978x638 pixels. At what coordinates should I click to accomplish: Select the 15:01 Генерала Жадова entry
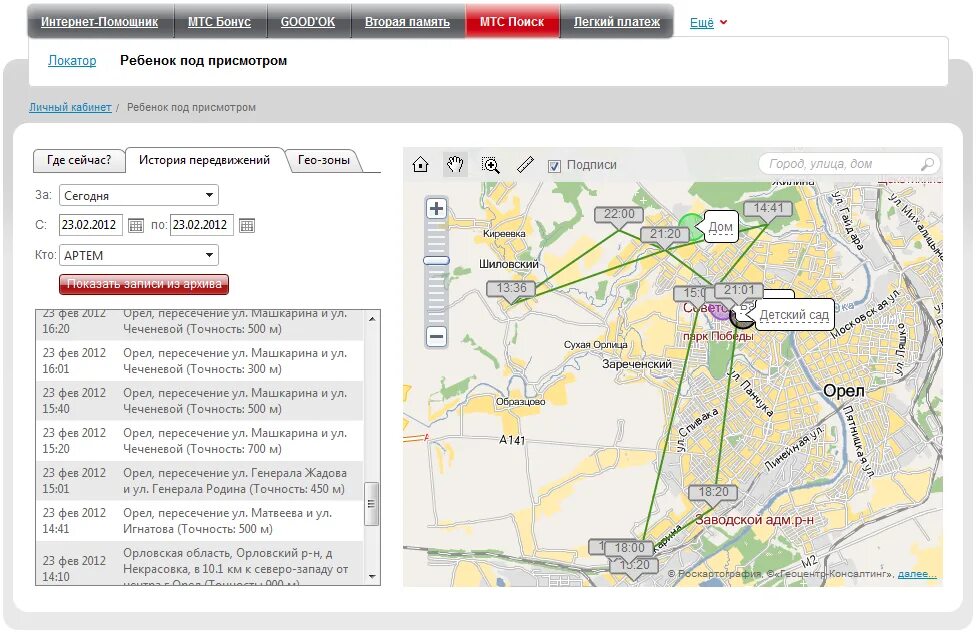tap(200, 481)
